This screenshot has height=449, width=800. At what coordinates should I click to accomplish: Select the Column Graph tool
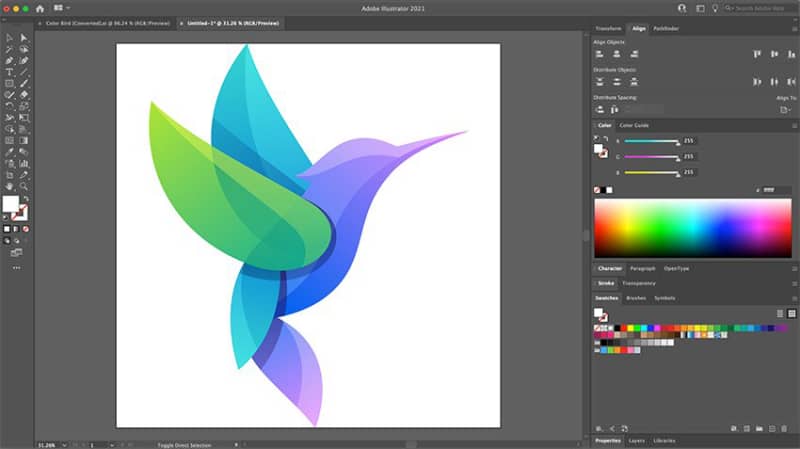pos(23,164)
